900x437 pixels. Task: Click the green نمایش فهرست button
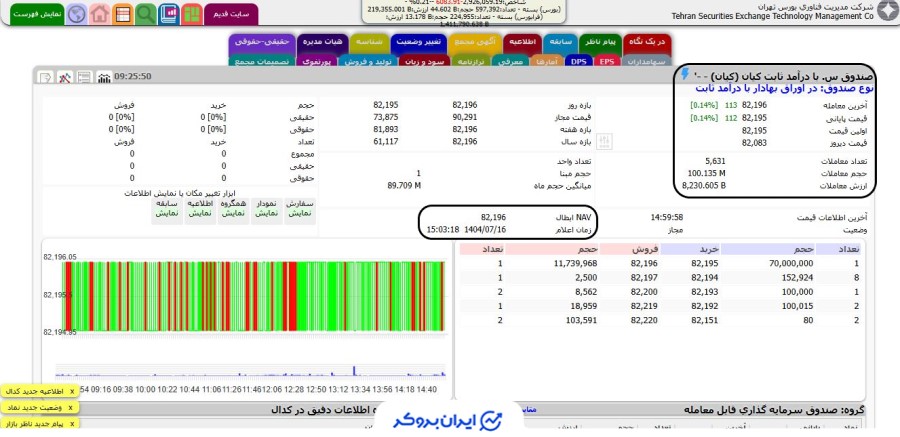point(37,14)
